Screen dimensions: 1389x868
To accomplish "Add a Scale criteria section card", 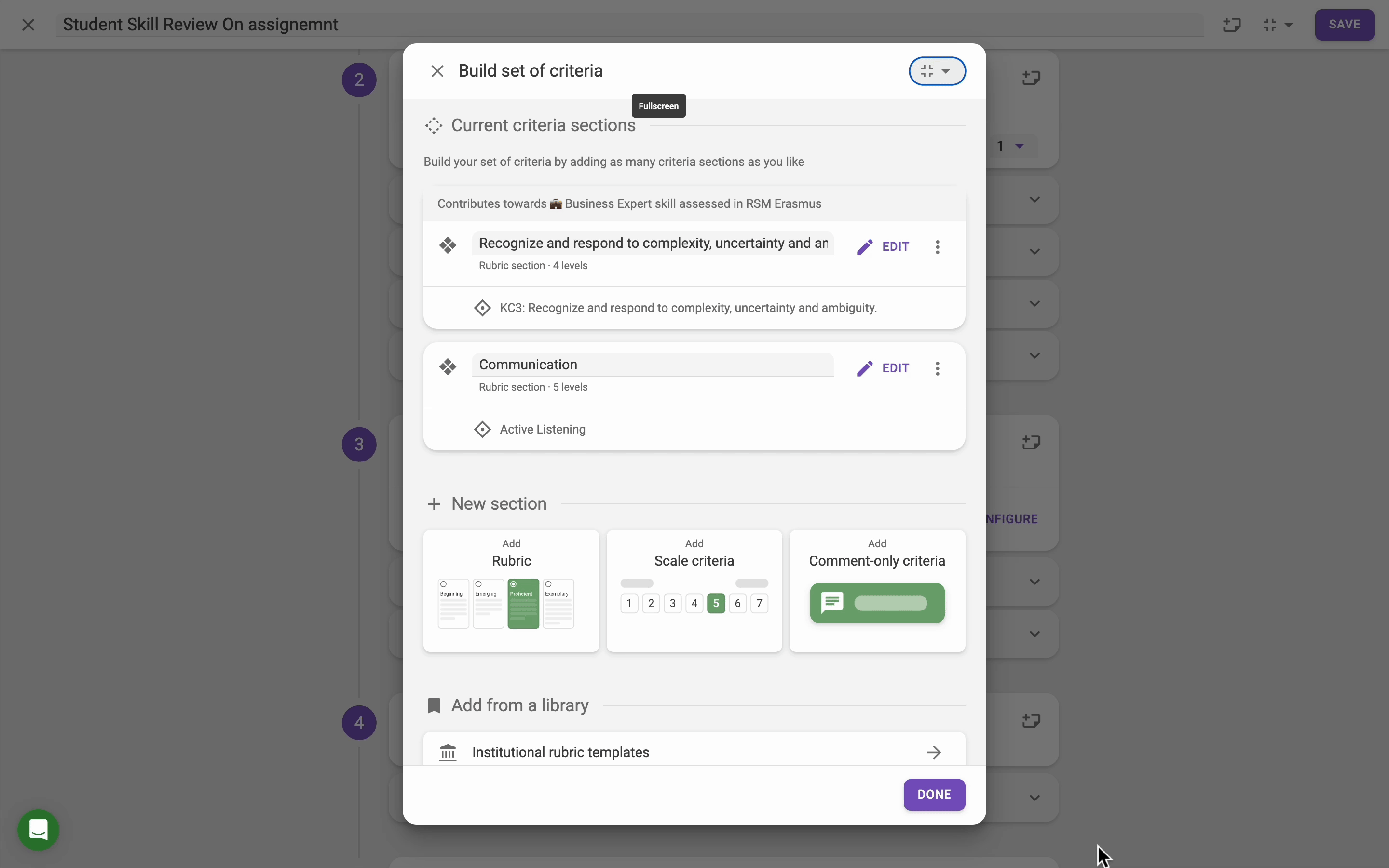I will point(694,591).
